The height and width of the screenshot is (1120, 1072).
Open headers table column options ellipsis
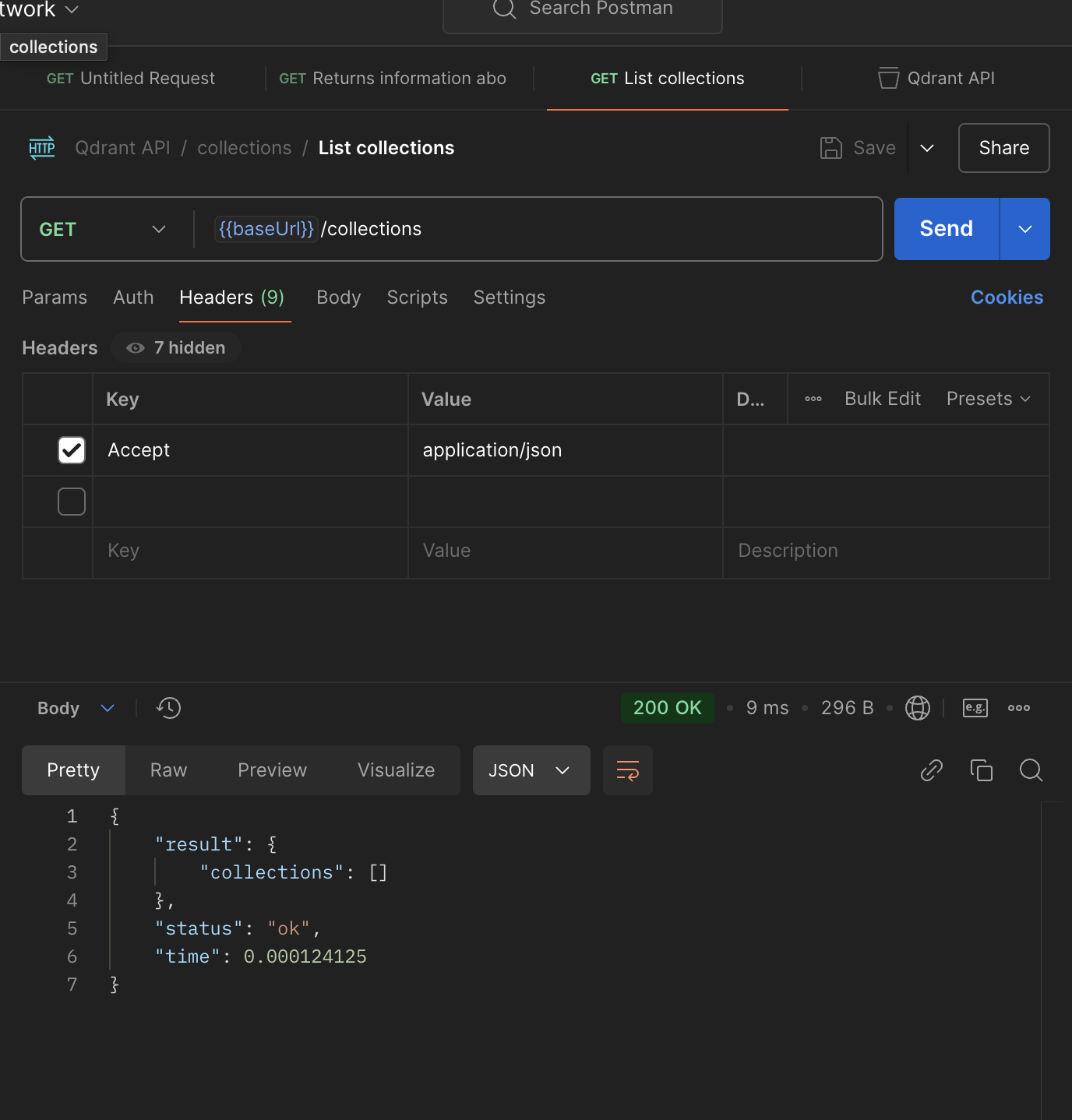point(813,399)
